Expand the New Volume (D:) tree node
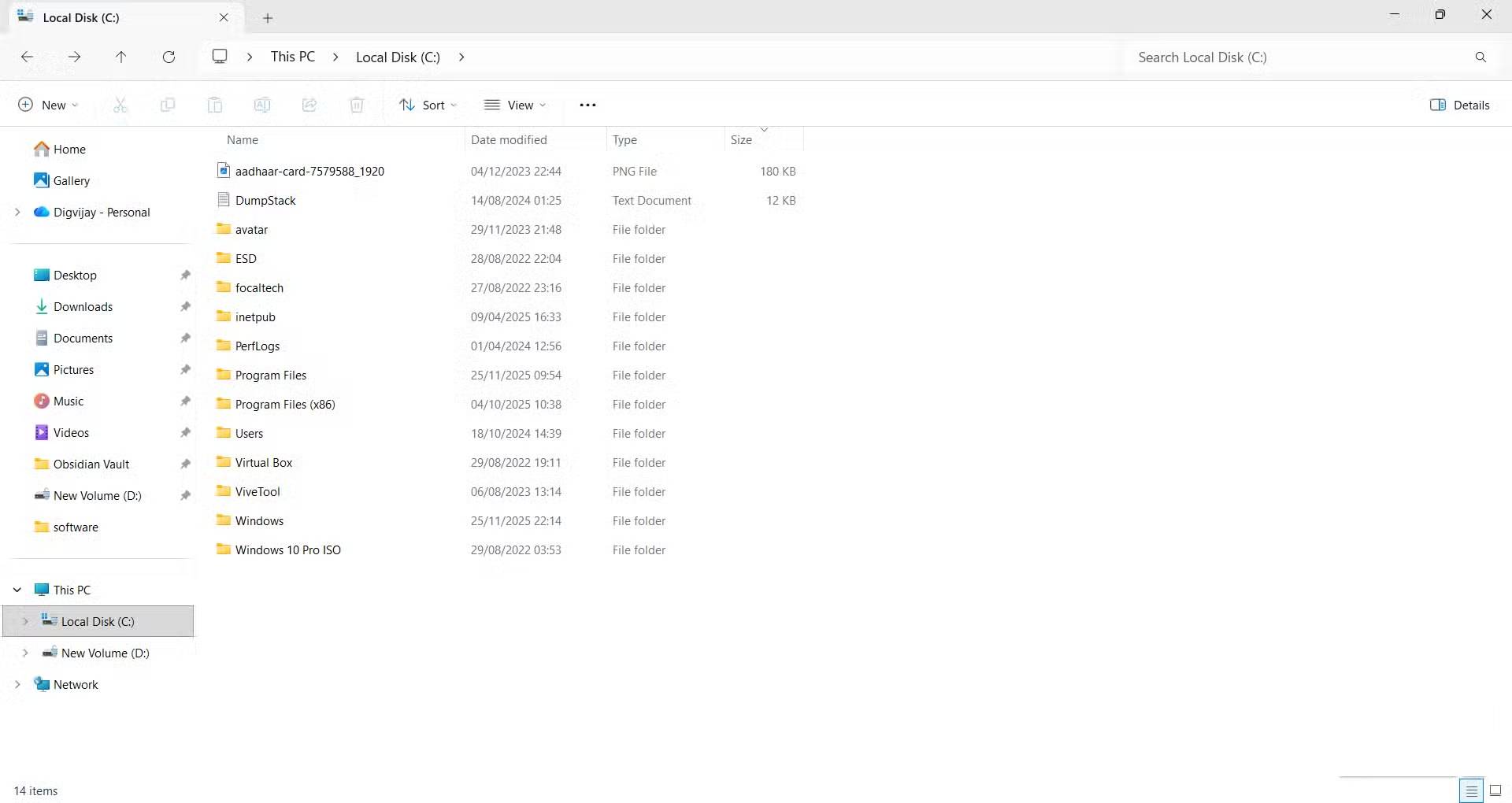Screen dimensions: 1512x803 pos(25,653)
